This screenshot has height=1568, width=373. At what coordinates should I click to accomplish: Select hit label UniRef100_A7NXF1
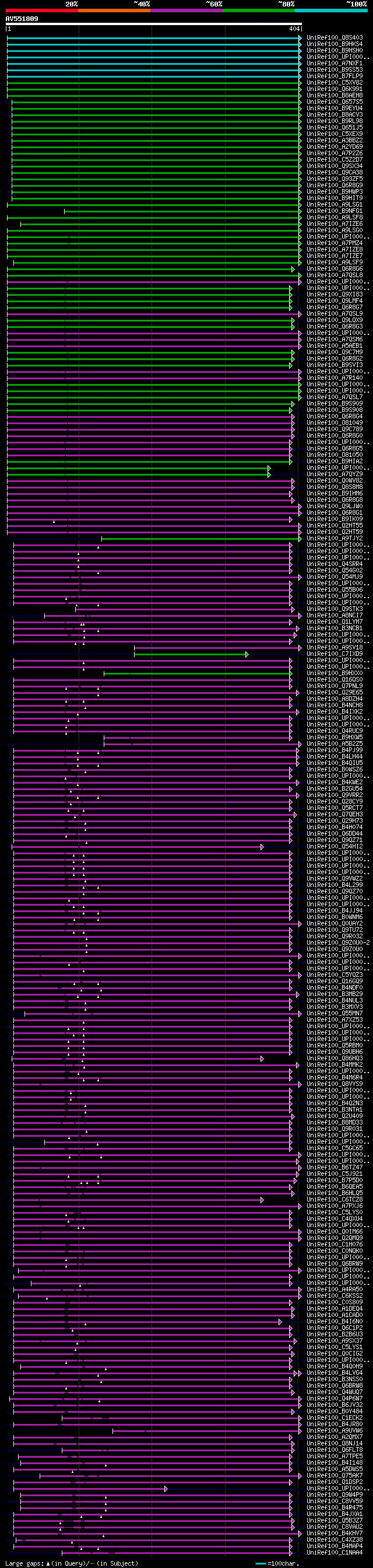click(335, 63)
